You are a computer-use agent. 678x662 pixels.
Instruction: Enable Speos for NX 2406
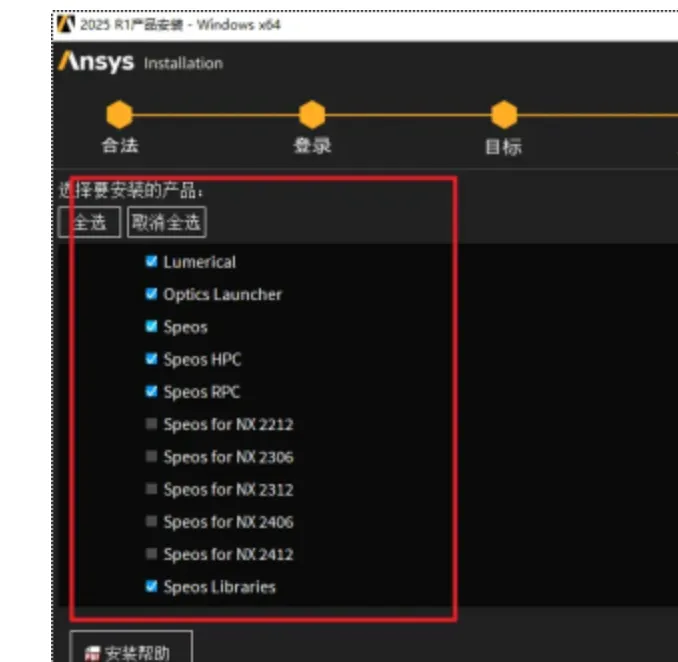151,521
